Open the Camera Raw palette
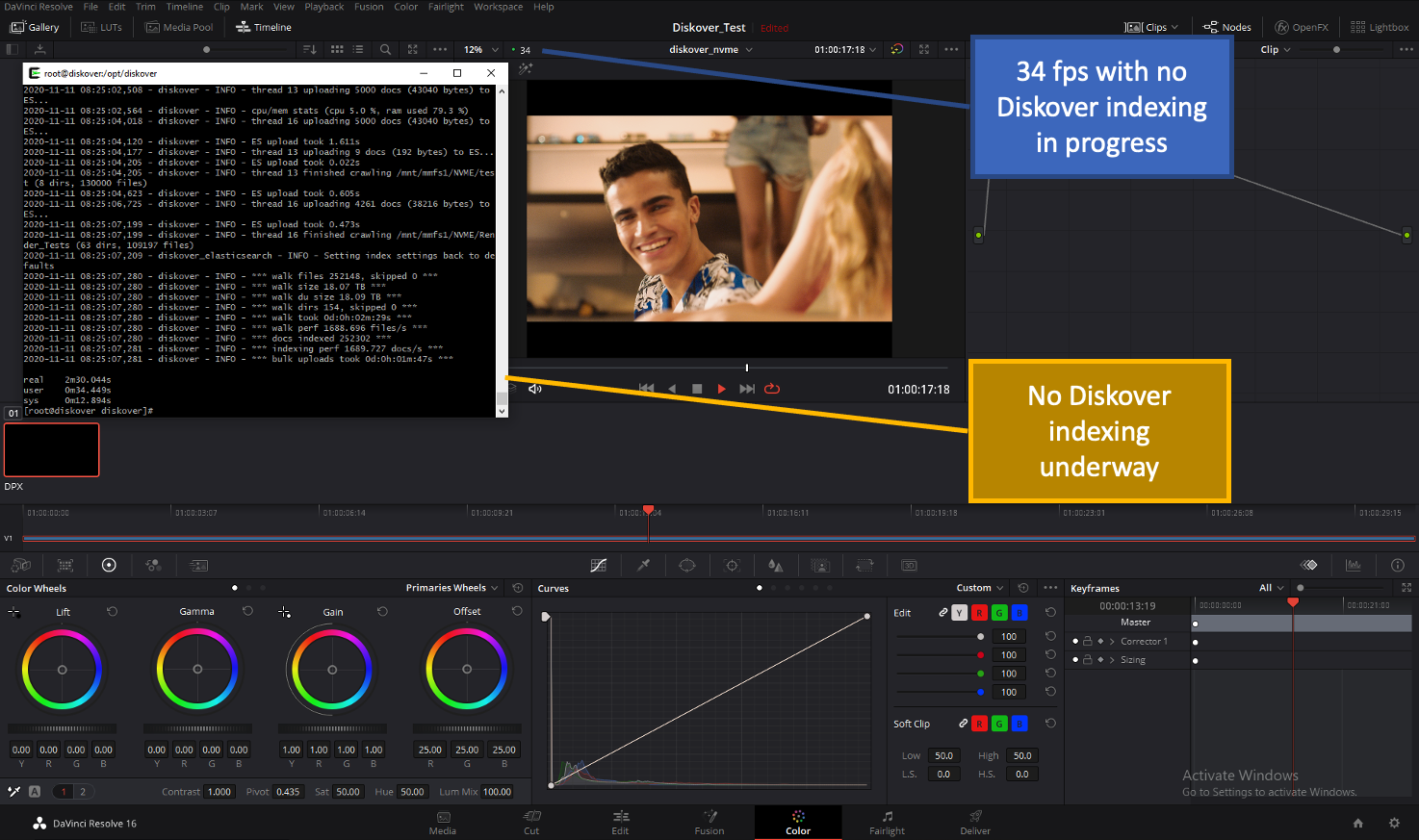Viewport: 1419px width, 840px height. [x=21, y=566]
